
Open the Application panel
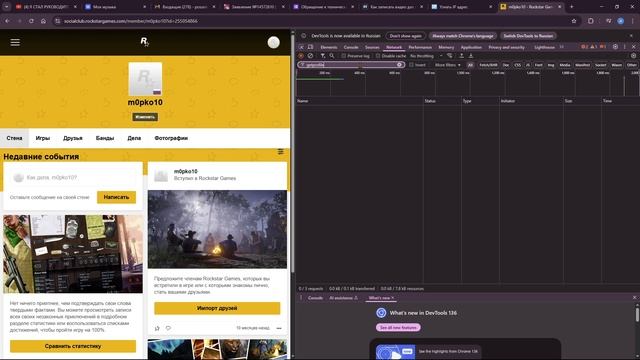[x=471, y=47]
